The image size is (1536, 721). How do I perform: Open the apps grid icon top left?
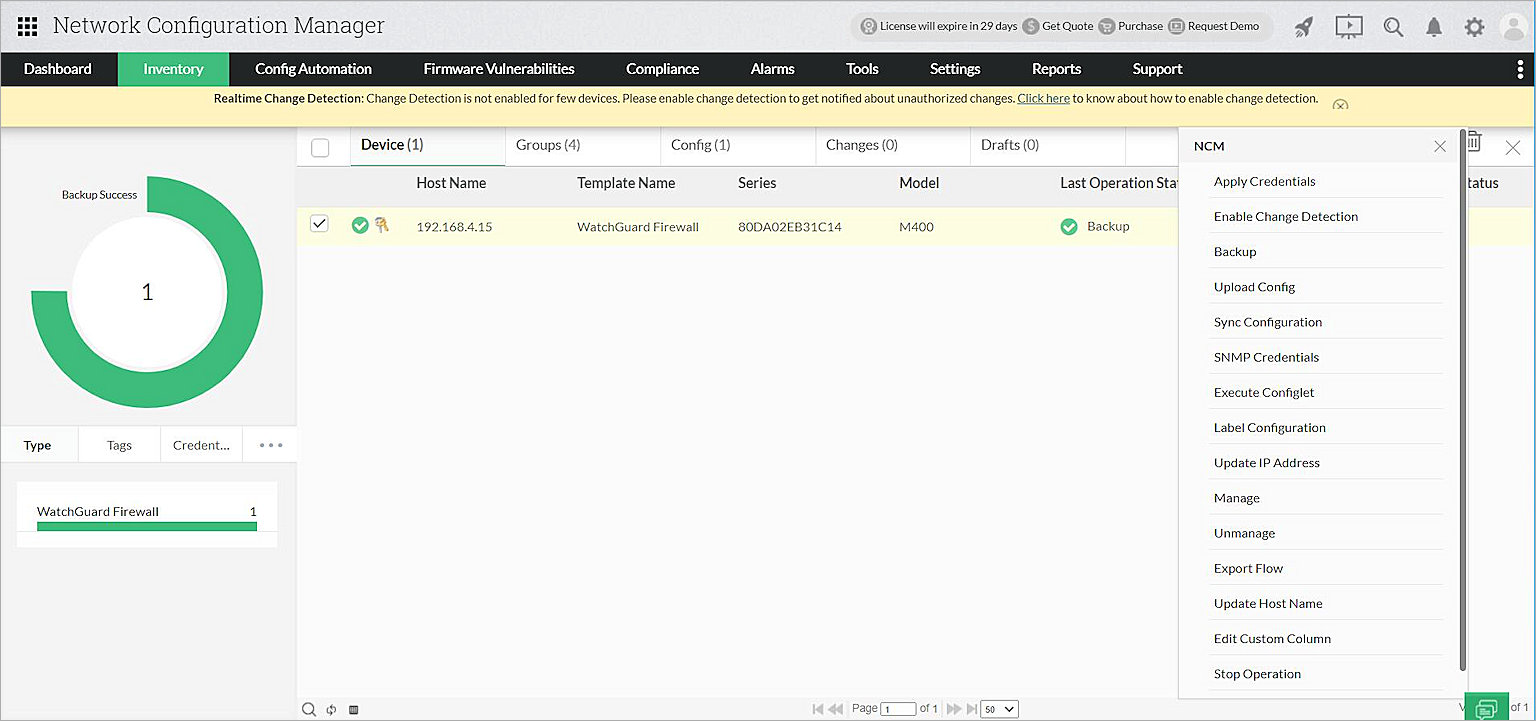point(27,25)
